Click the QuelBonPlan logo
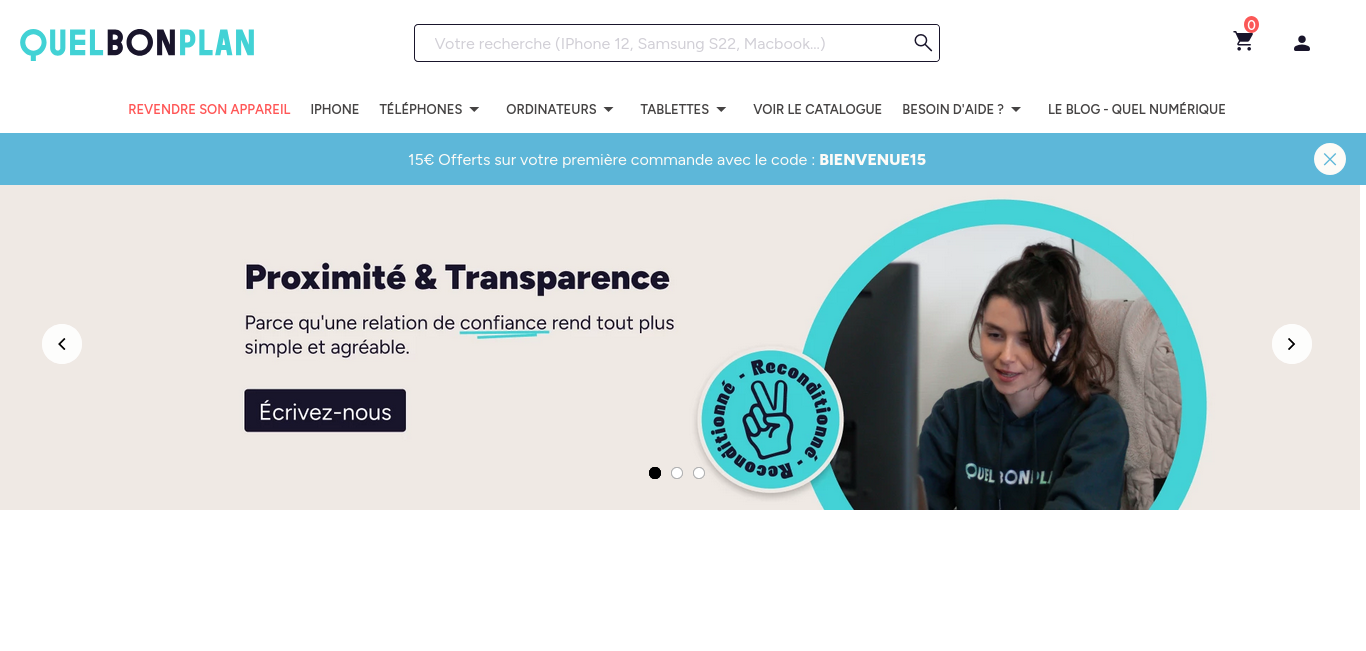 pyautogui.click(x=137, y=43)
